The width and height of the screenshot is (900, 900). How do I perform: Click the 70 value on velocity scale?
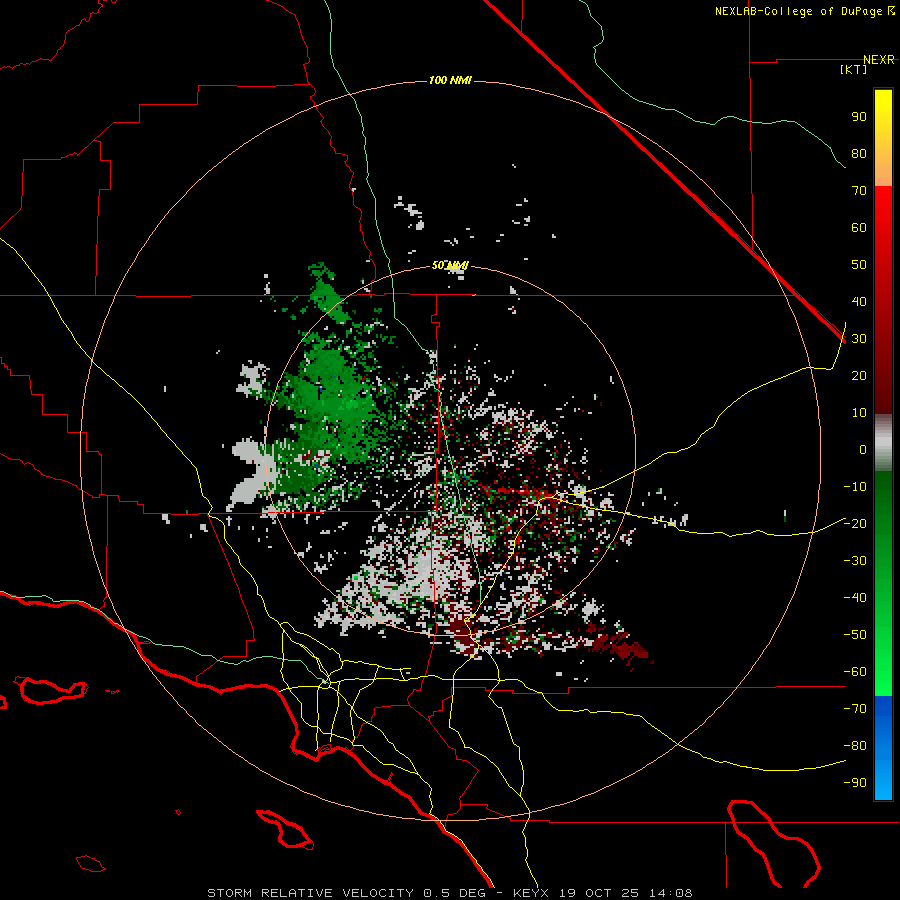tap(859, 191)
